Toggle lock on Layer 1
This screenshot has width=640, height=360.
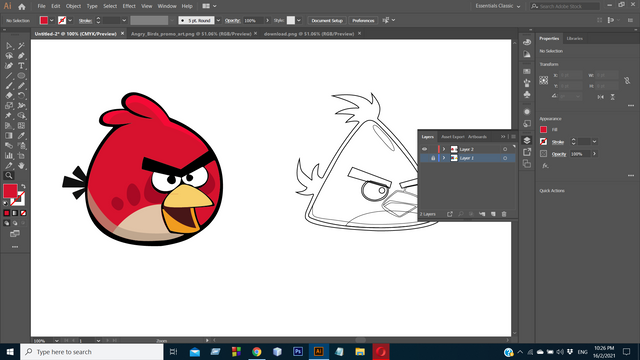pos(433,158)
